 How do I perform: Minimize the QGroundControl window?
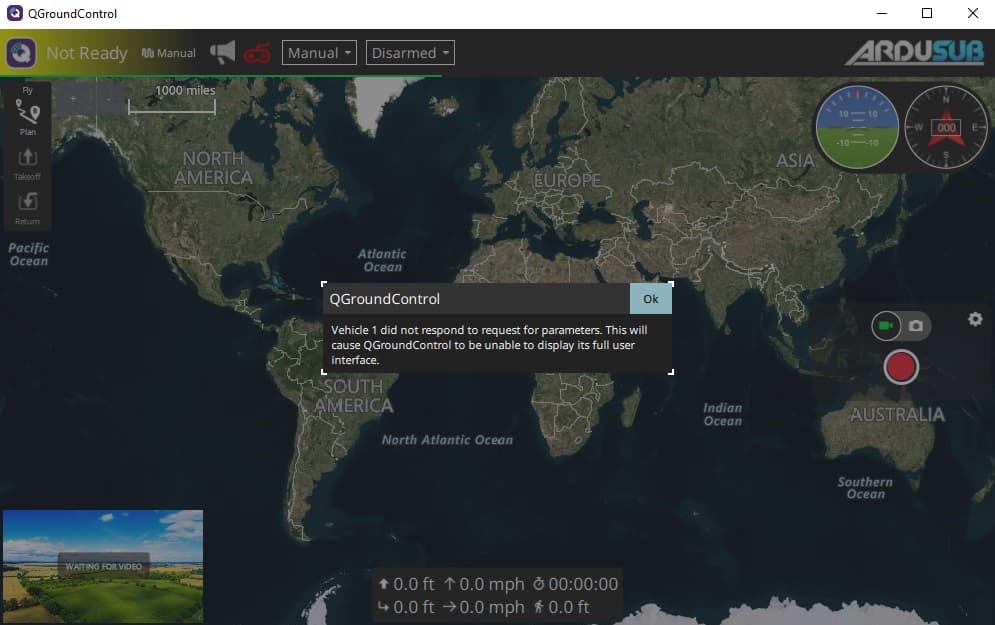point(881,13)
